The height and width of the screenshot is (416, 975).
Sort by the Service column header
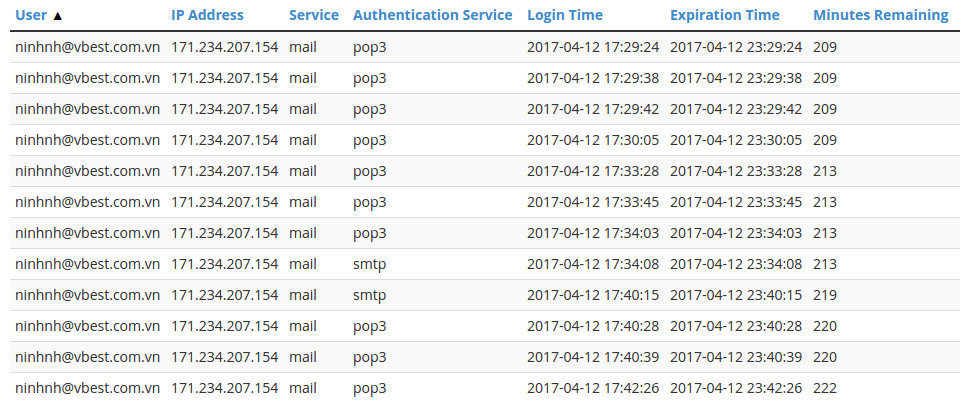313,16
